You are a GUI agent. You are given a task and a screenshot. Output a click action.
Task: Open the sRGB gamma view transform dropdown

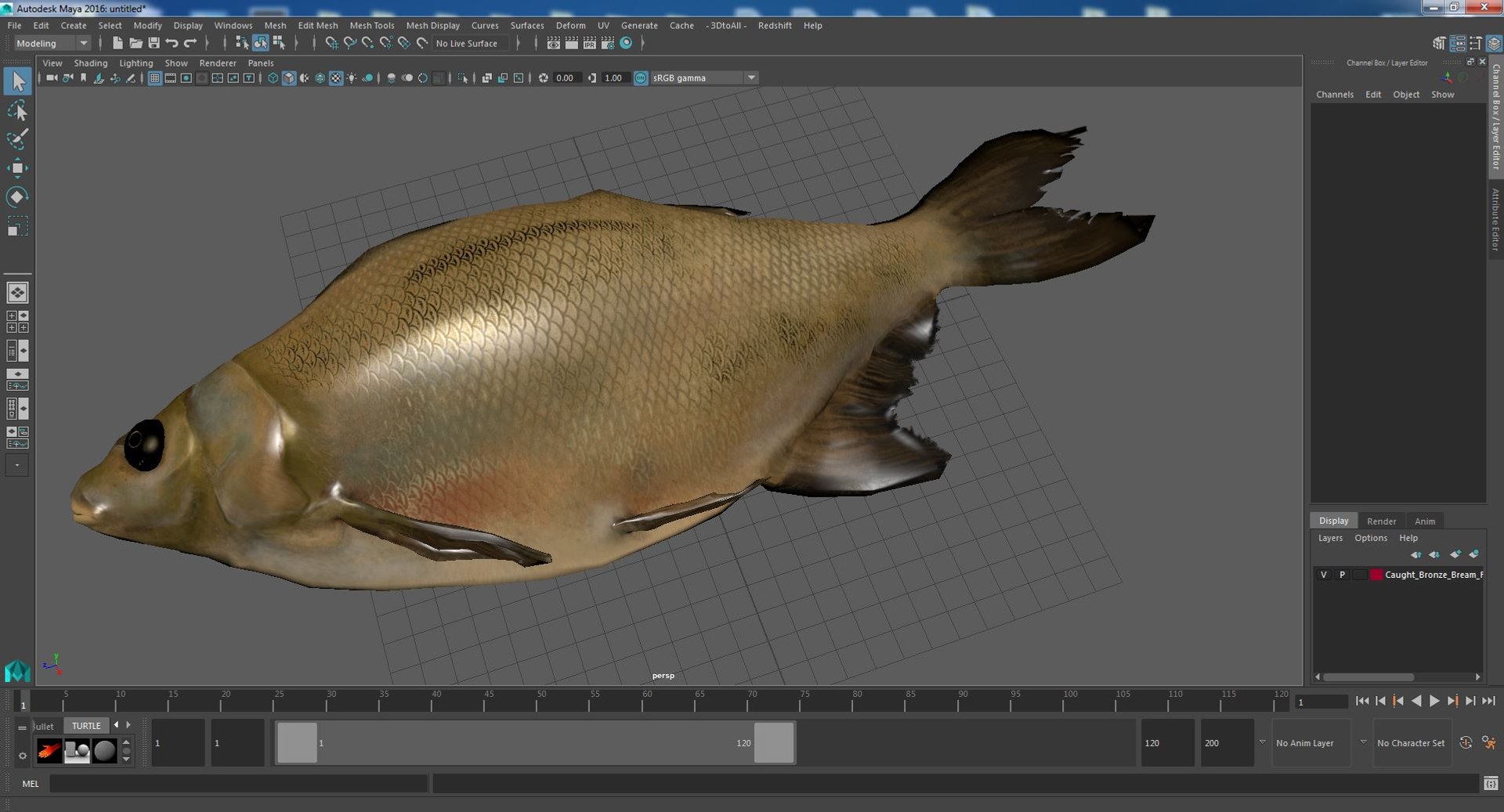704,78
